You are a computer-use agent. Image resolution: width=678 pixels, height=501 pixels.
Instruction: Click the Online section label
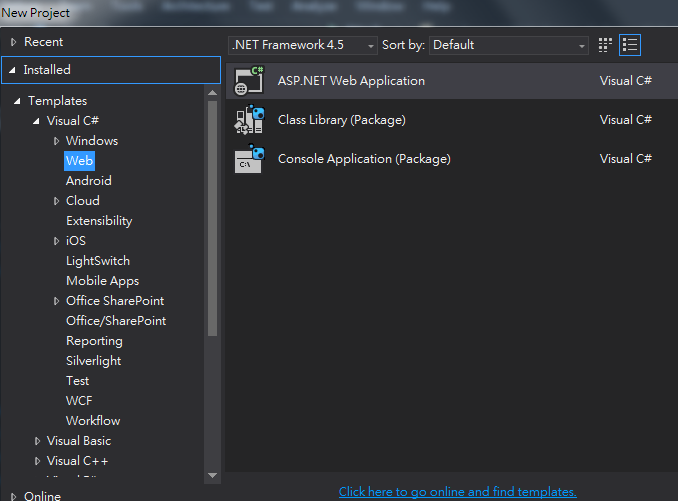point(42,496)
